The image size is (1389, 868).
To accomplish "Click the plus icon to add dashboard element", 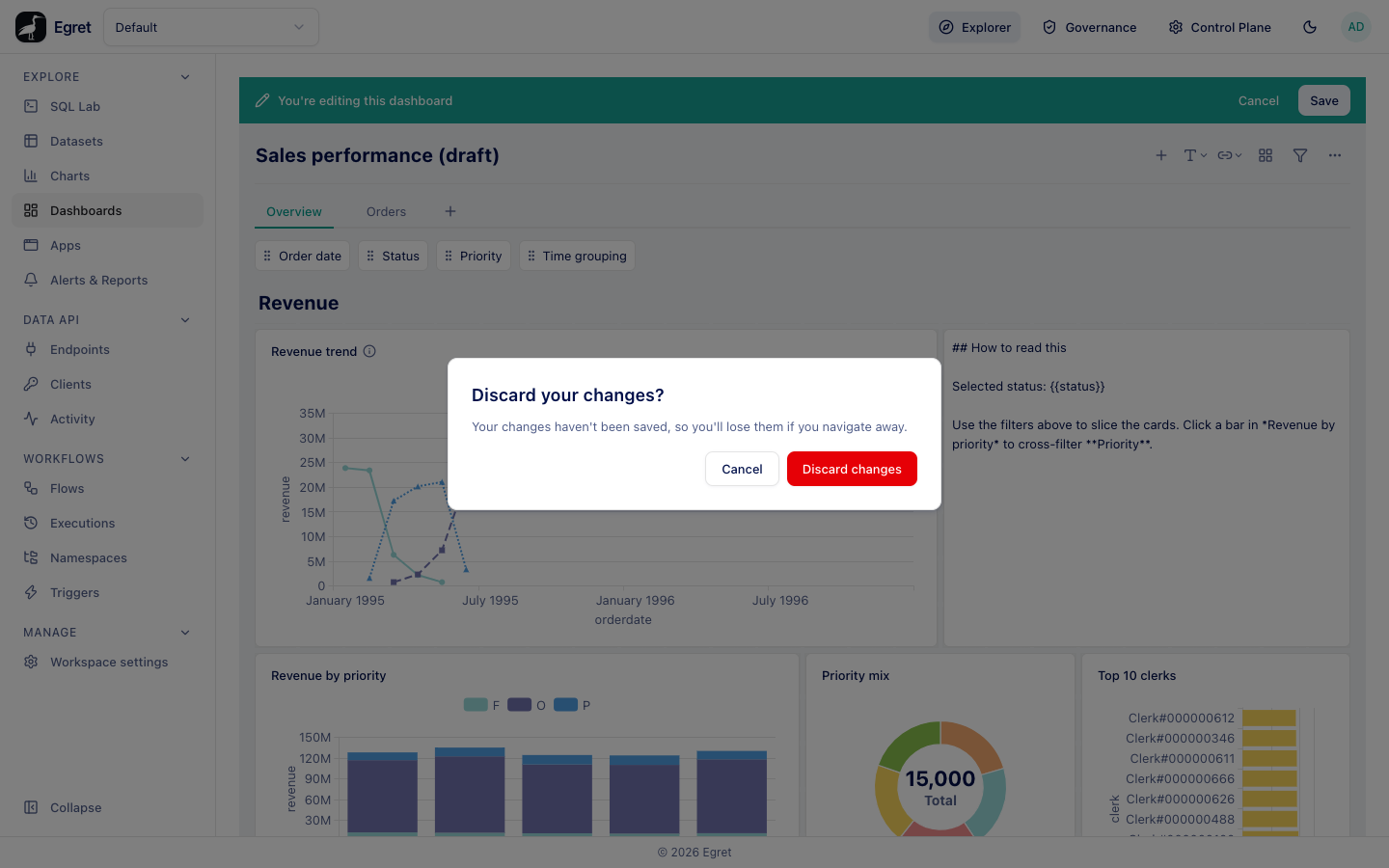I will 1161,155.
